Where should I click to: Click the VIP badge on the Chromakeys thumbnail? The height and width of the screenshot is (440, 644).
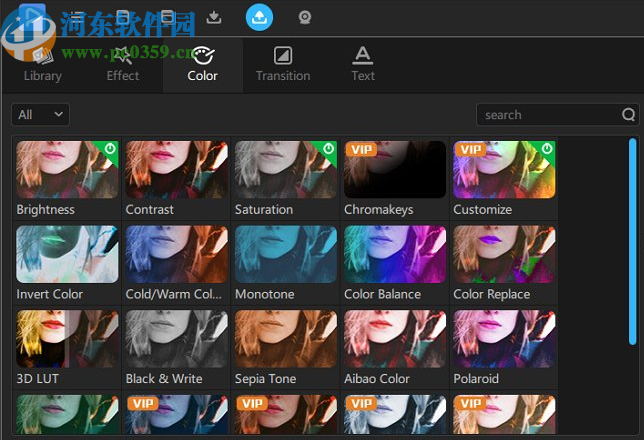point(360,149)
